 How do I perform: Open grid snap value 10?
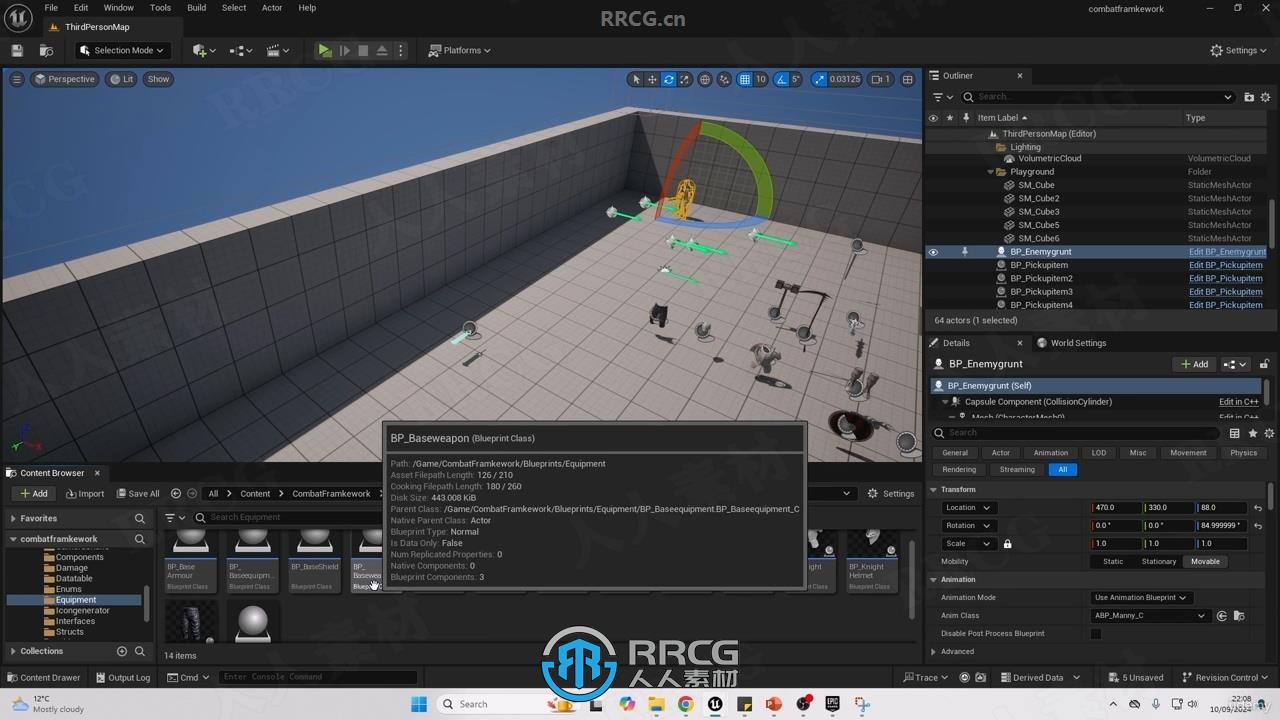[761, 79]
